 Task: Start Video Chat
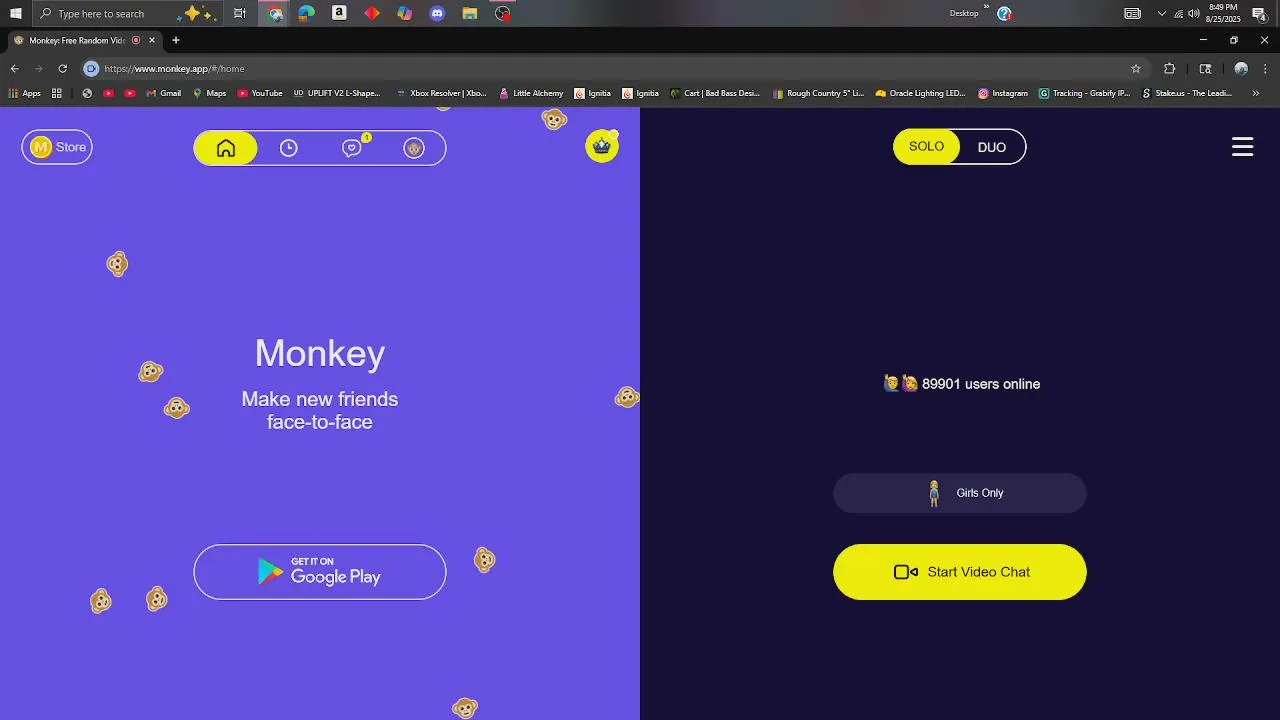pos(960,572)
